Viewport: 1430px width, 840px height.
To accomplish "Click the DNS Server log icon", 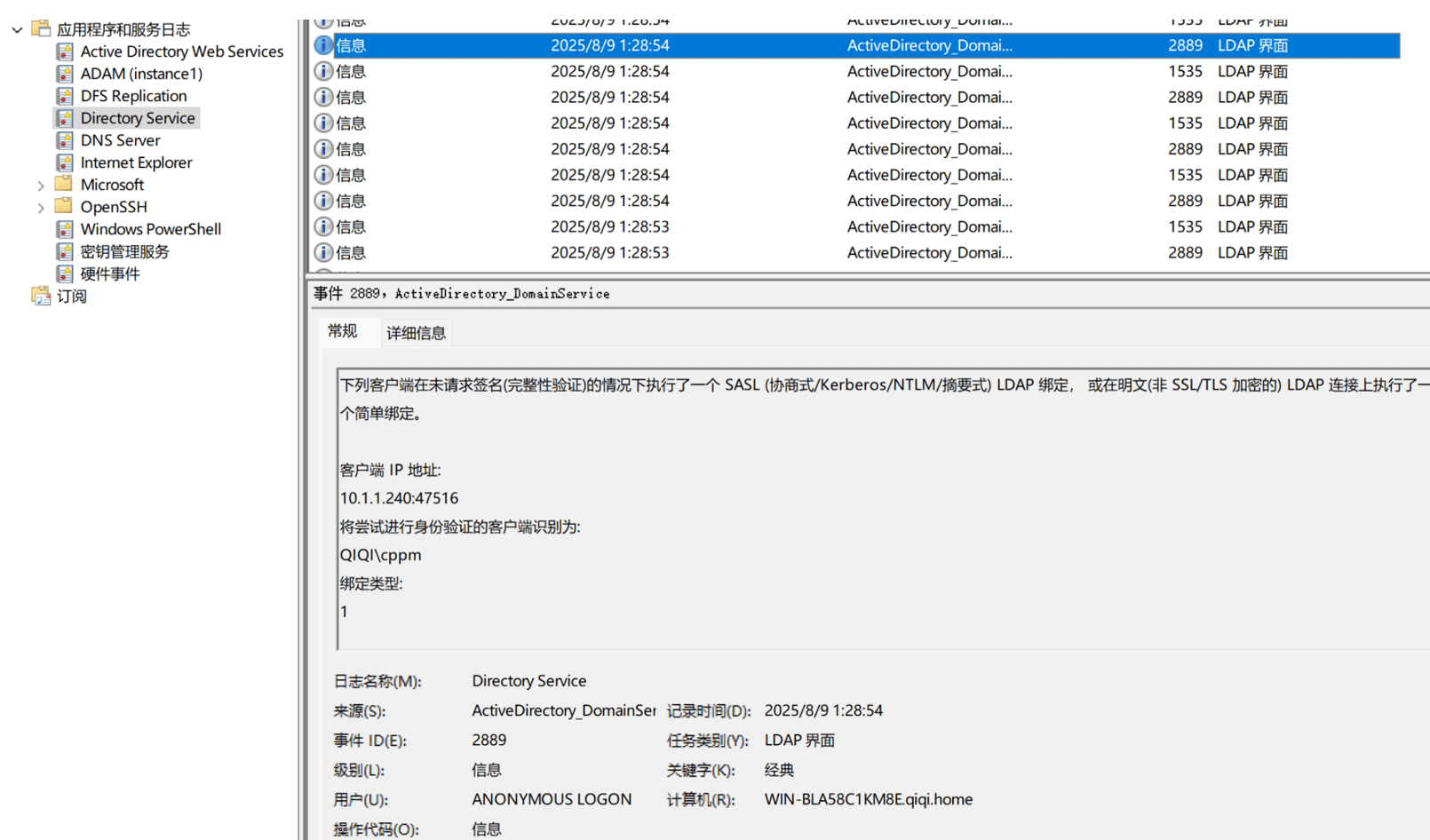I will coord(65,140).
